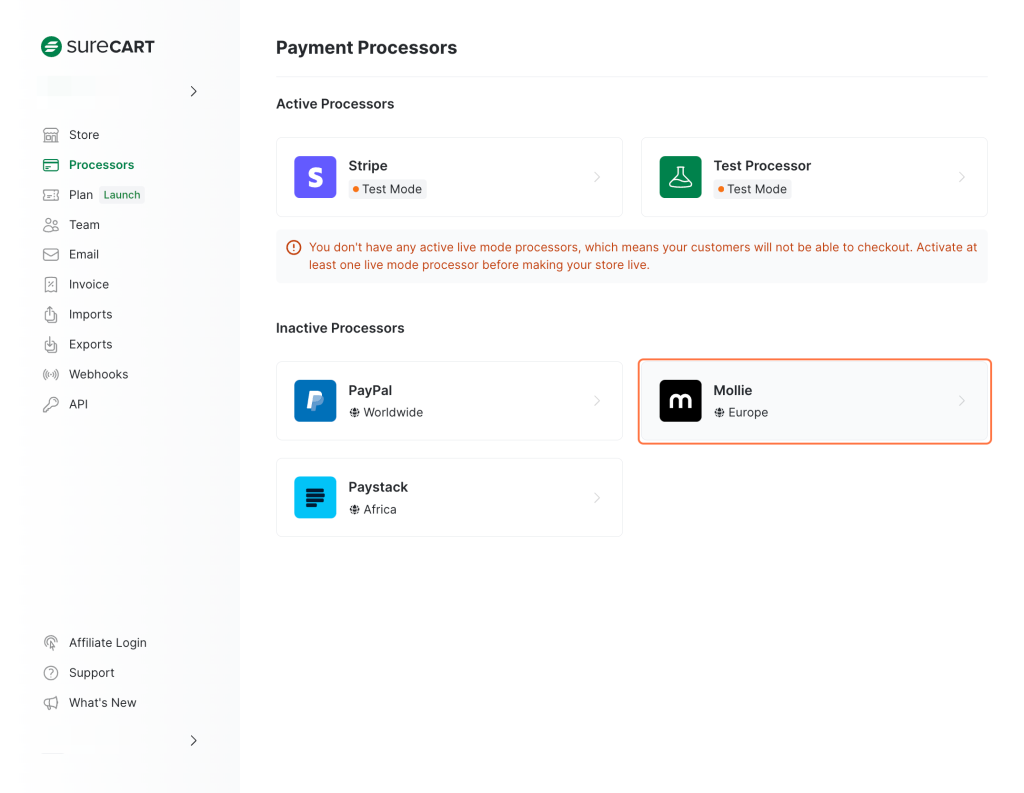Screen dimensions: 1024x793
Task: Click the SureCart logo
Action: [x=98, y=46]
